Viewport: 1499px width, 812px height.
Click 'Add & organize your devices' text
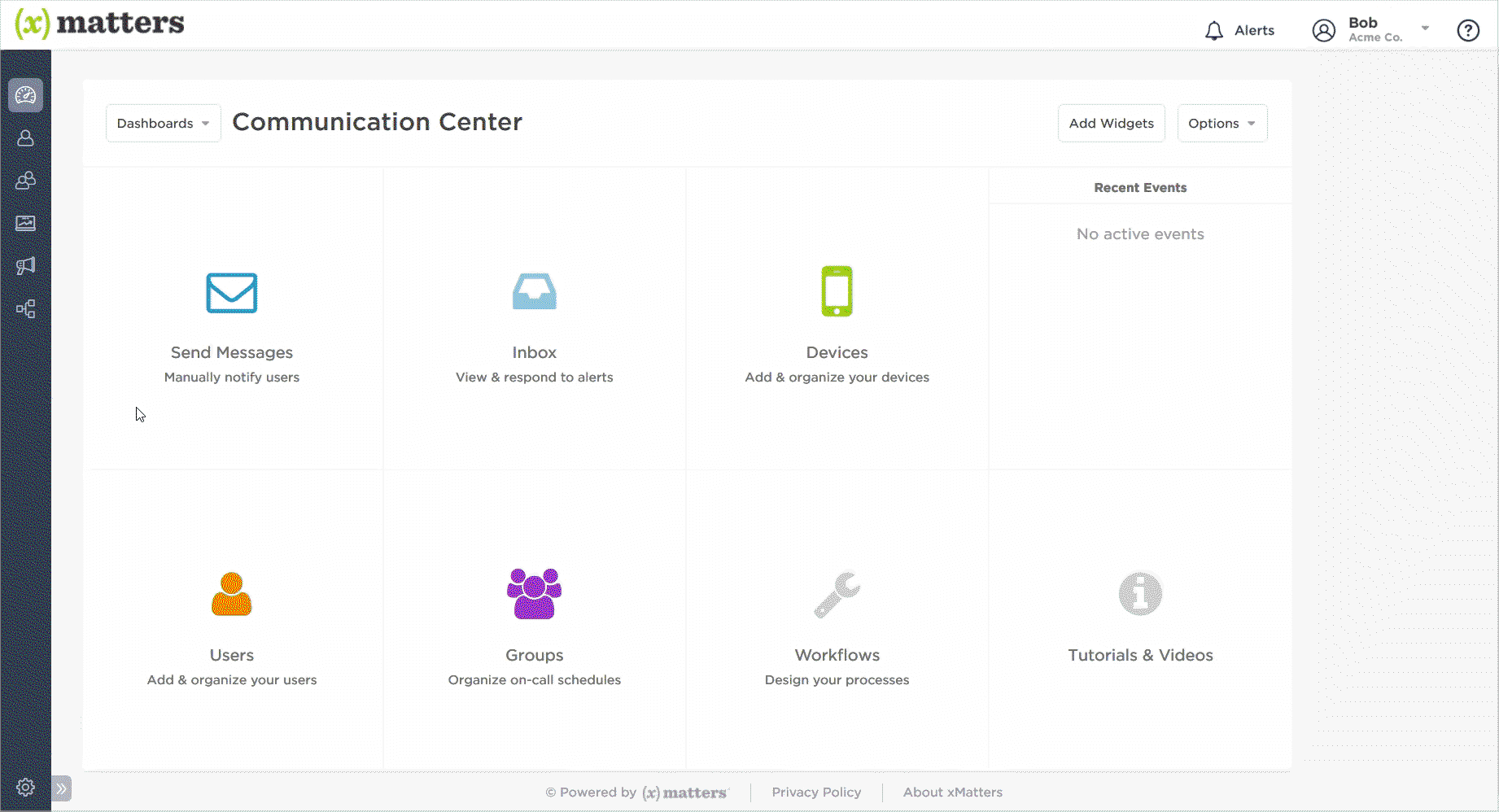[837, 378]
